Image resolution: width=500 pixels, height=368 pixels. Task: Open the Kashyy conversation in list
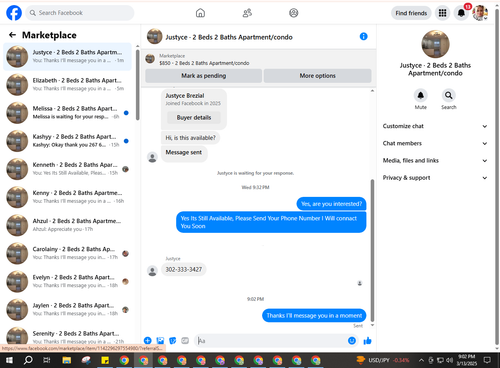[x=68, y=141]
